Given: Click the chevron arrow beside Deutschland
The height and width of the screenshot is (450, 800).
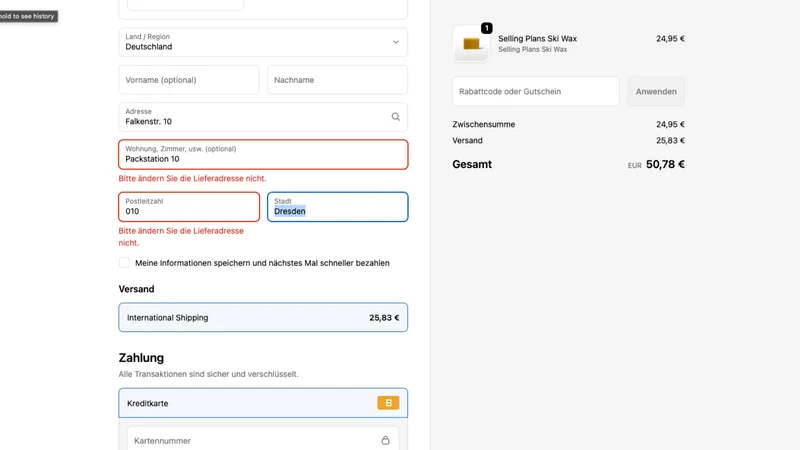Looking at the screenshot, I should point(395,42).
